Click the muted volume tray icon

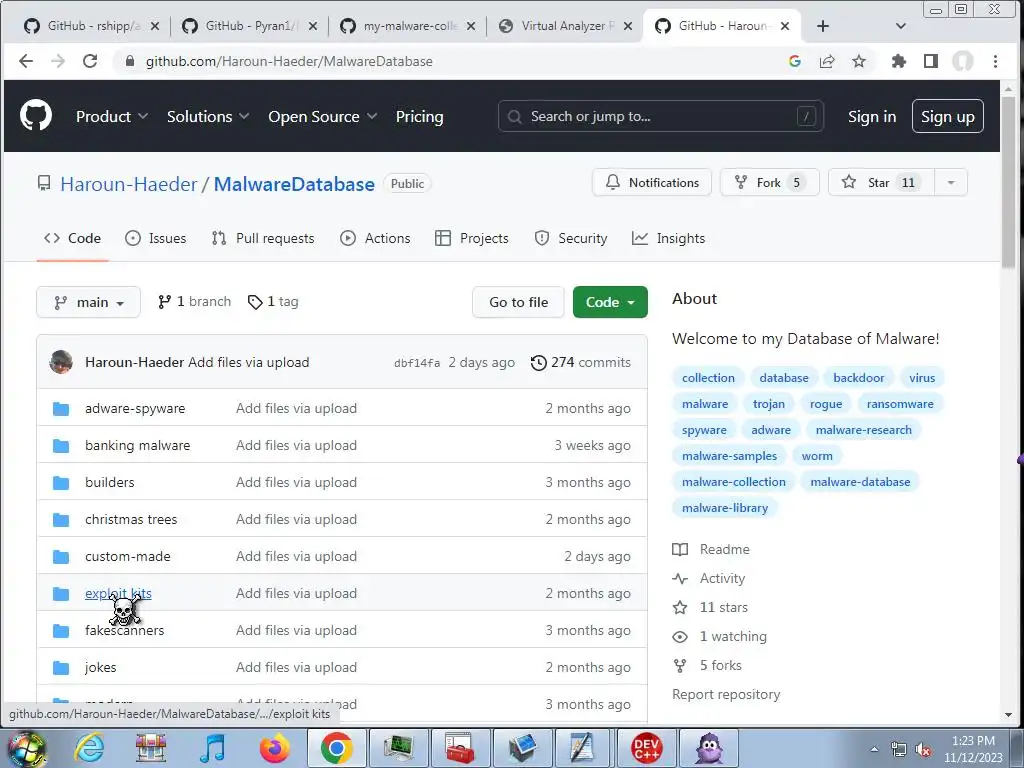(x=923, y=750)
